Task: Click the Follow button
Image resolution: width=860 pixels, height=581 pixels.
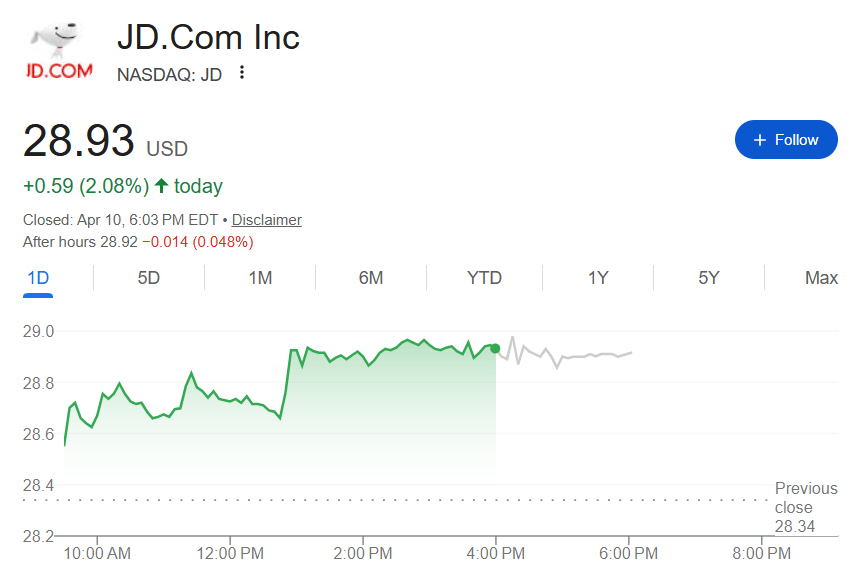Action: click(x=786, y=140)
